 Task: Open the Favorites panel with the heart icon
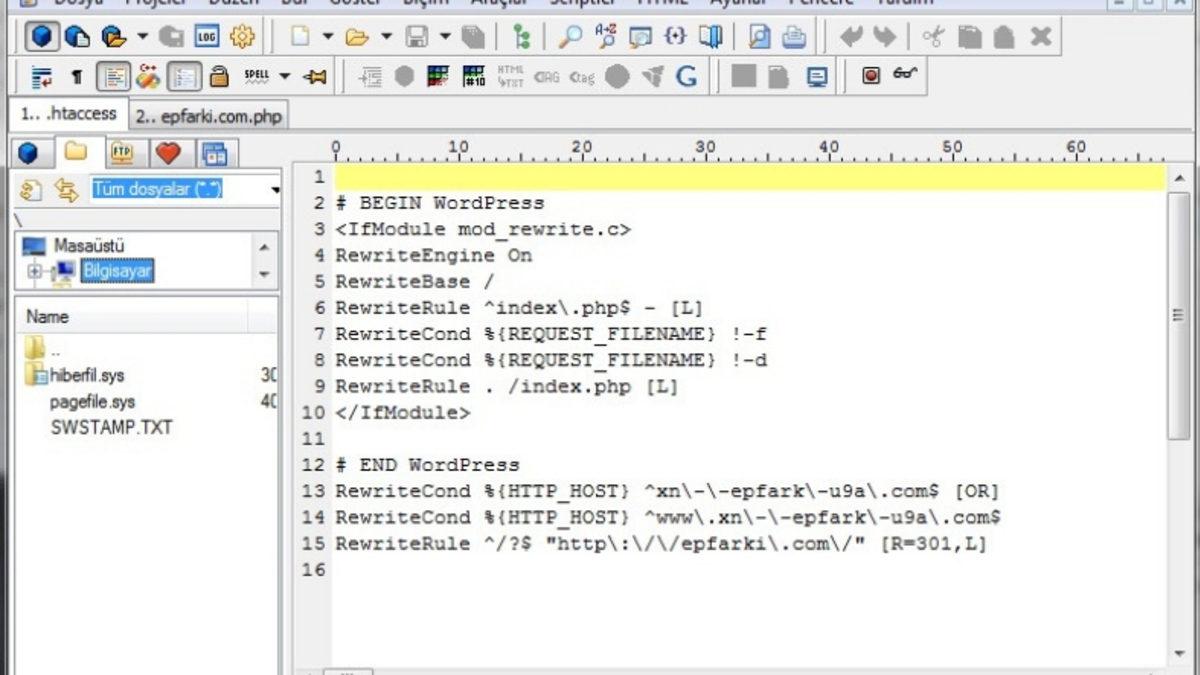168,153
